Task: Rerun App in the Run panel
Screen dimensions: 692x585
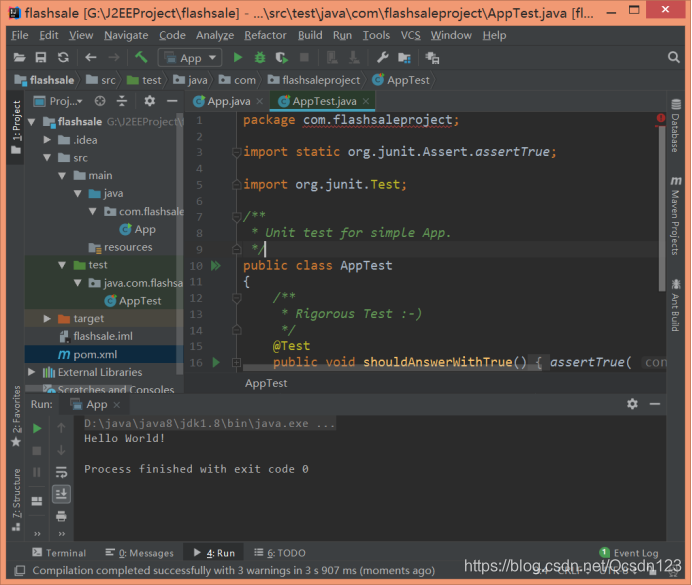Action: [x=37, y=428]
